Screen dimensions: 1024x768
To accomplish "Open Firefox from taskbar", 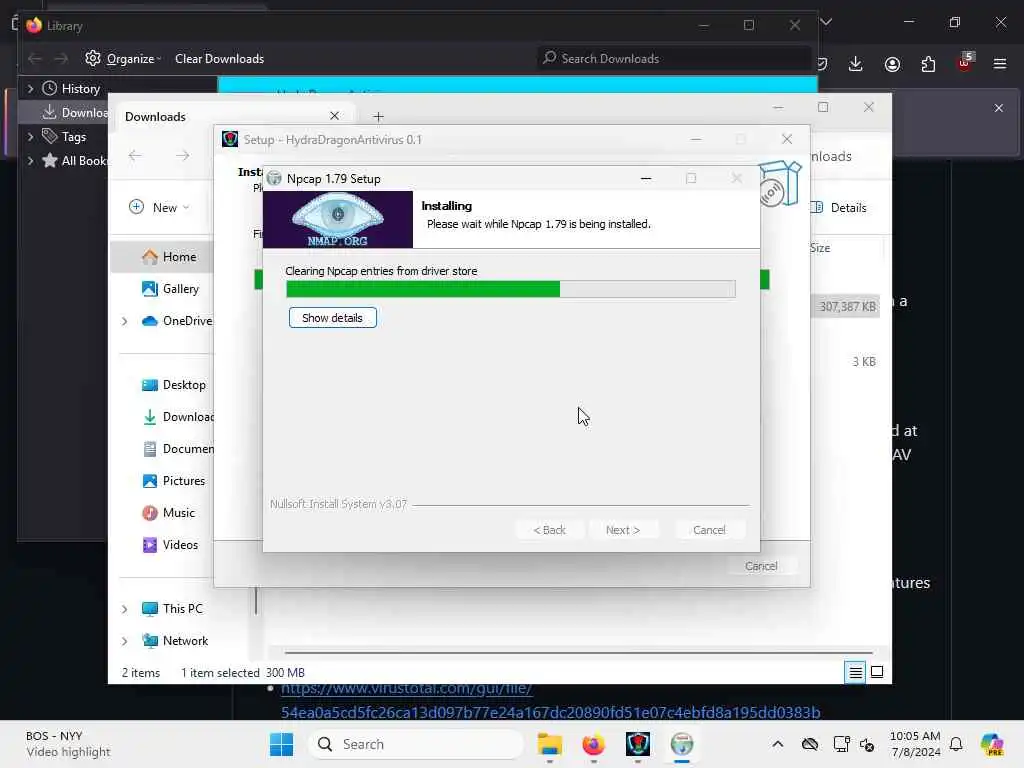I will pyautogui.click(x=593, y=744).
